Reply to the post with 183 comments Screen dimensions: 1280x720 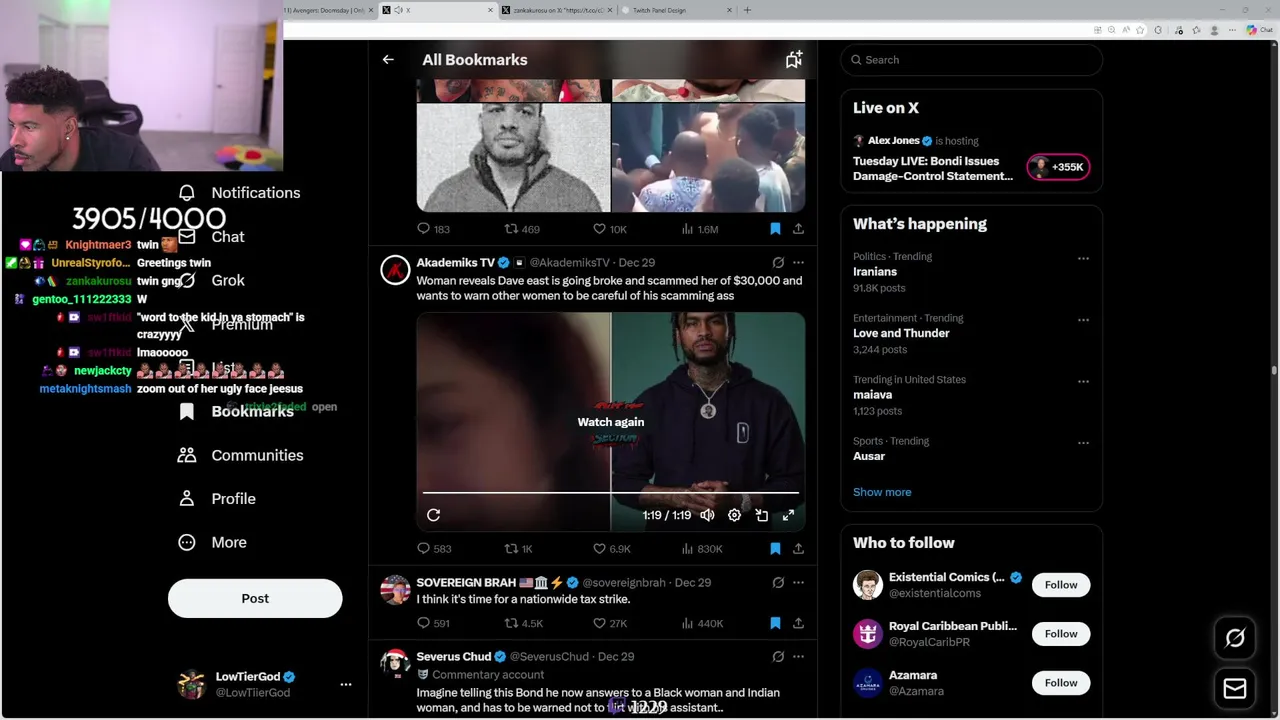(x=433, y=229)
